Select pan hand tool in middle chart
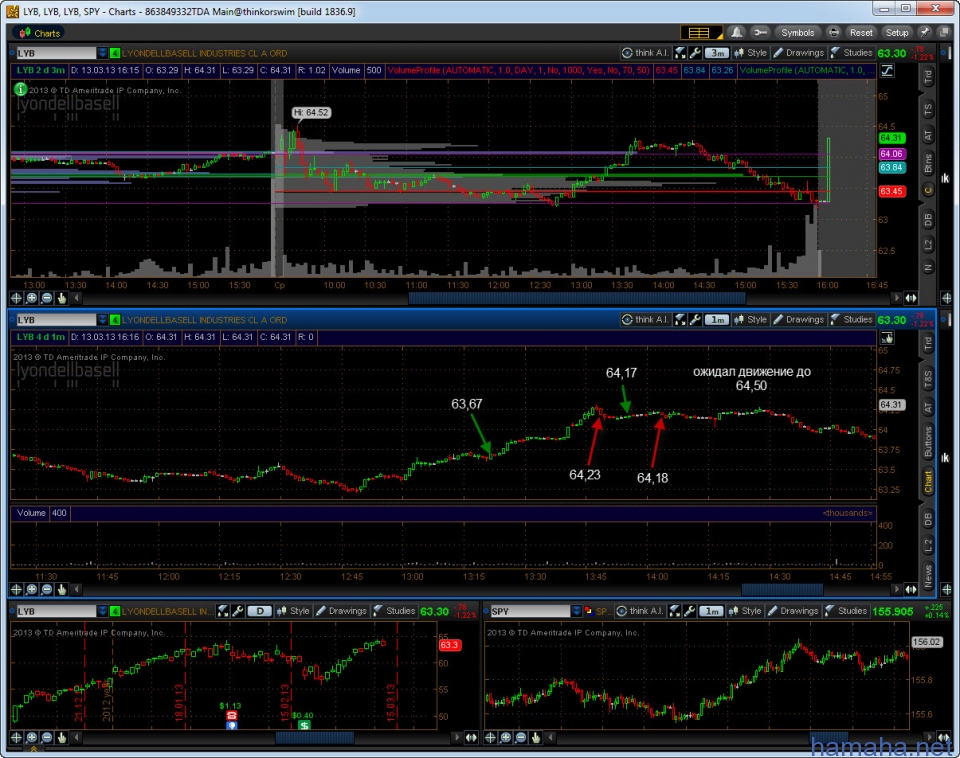Screen dimensions: 960x758 point(61,589)
